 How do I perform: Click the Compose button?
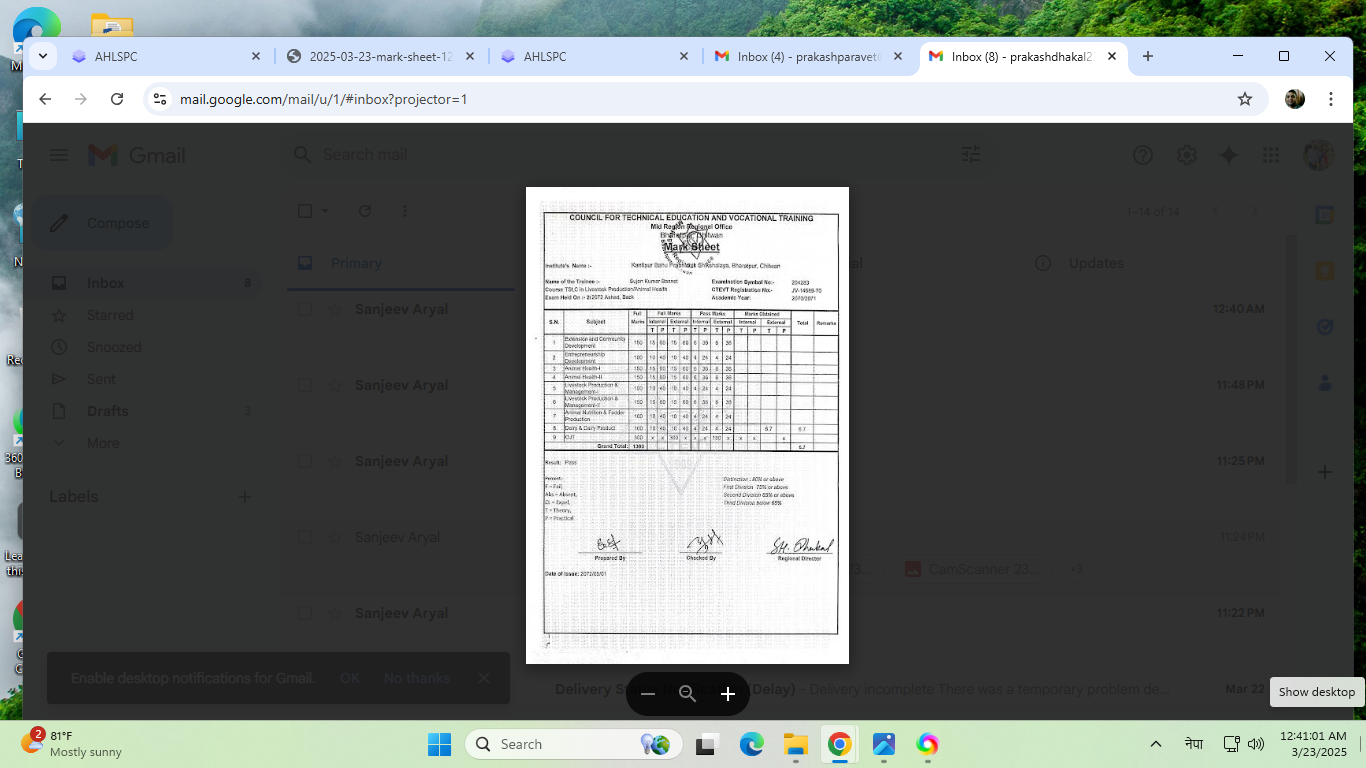[x=102, y=223]
